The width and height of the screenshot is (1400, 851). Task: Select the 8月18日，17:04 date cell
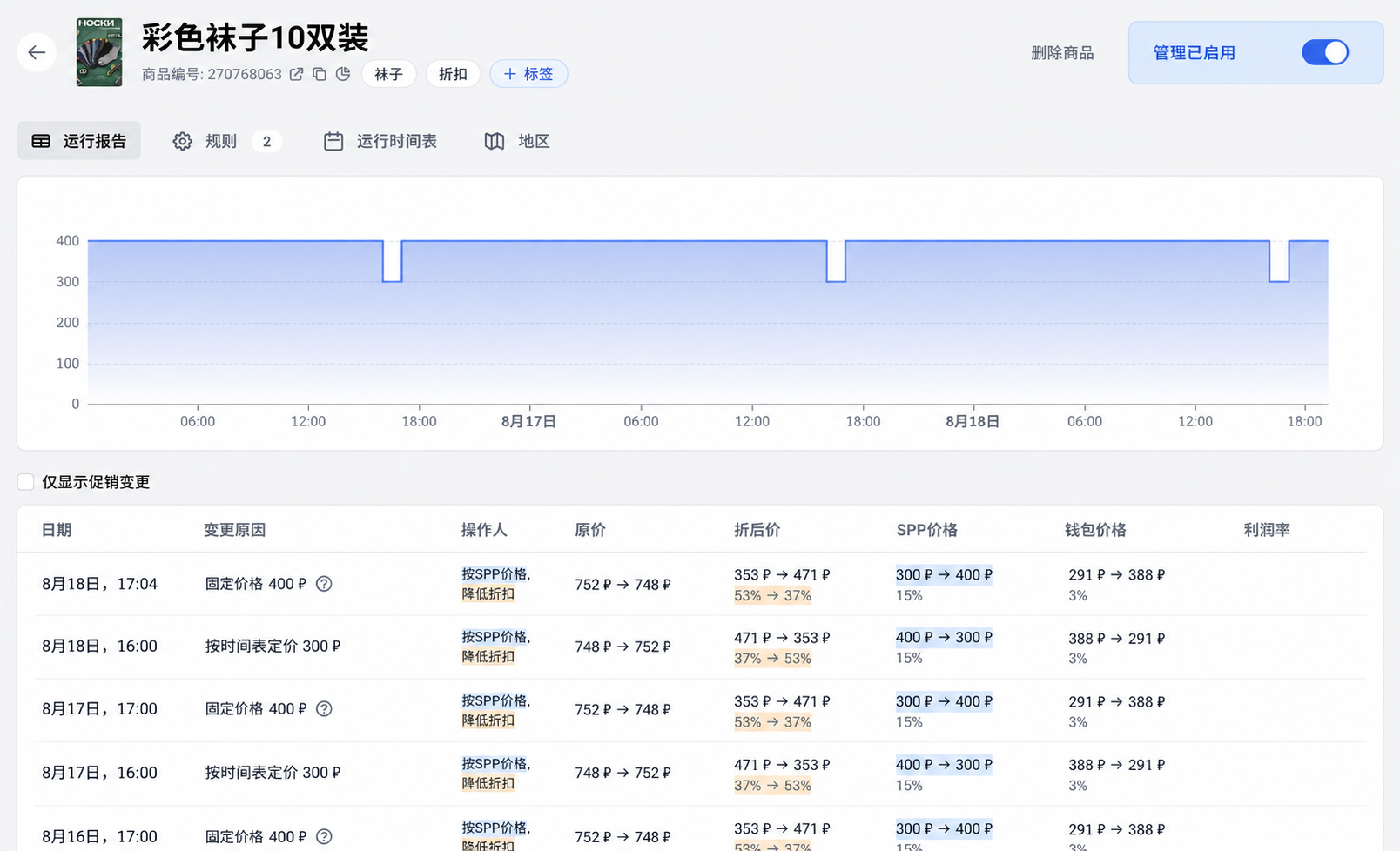[99, 584]
